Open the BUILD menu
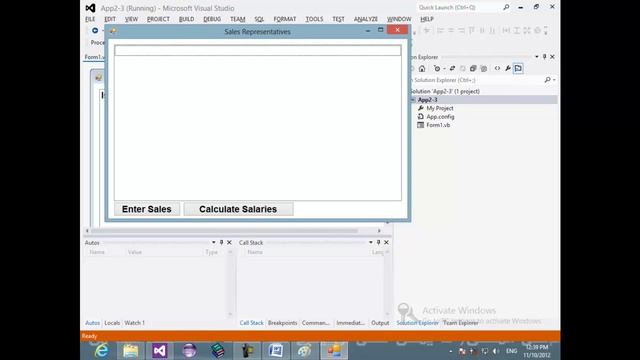Screen dimensions: 640x360 (187, 19)
